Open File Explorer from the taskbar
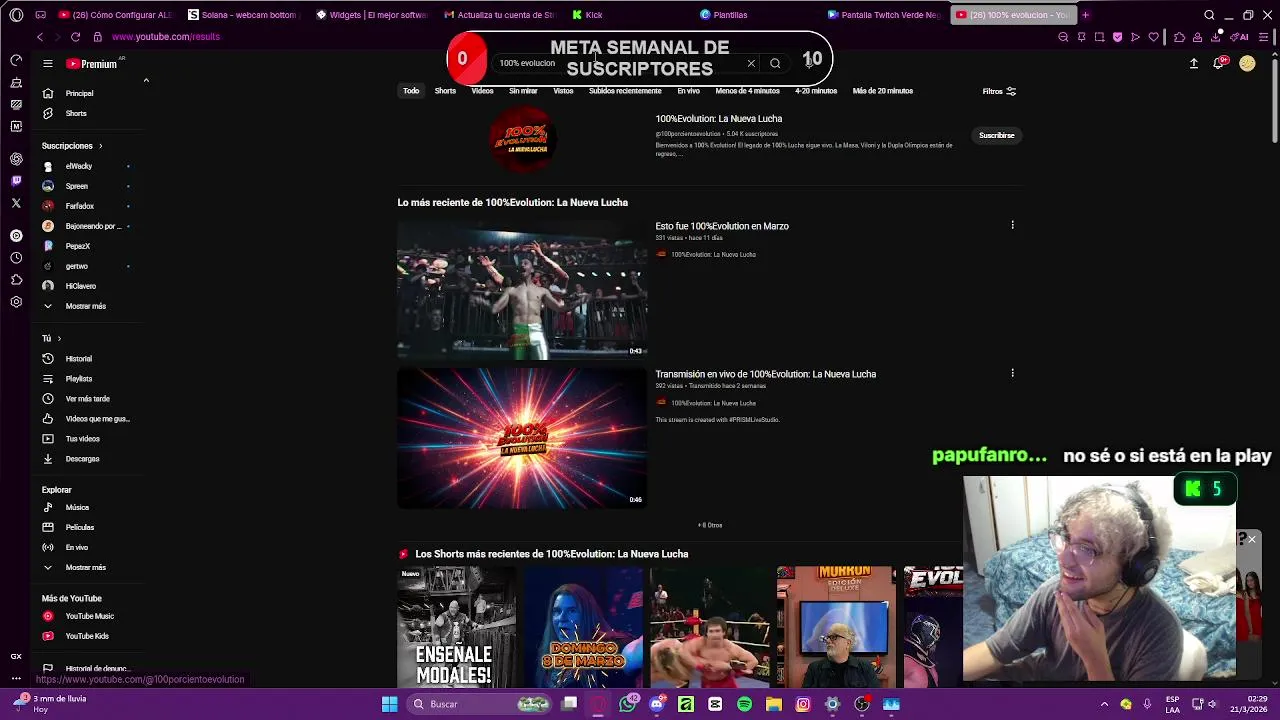1280x720 pixels. click(x=773, y=704)
